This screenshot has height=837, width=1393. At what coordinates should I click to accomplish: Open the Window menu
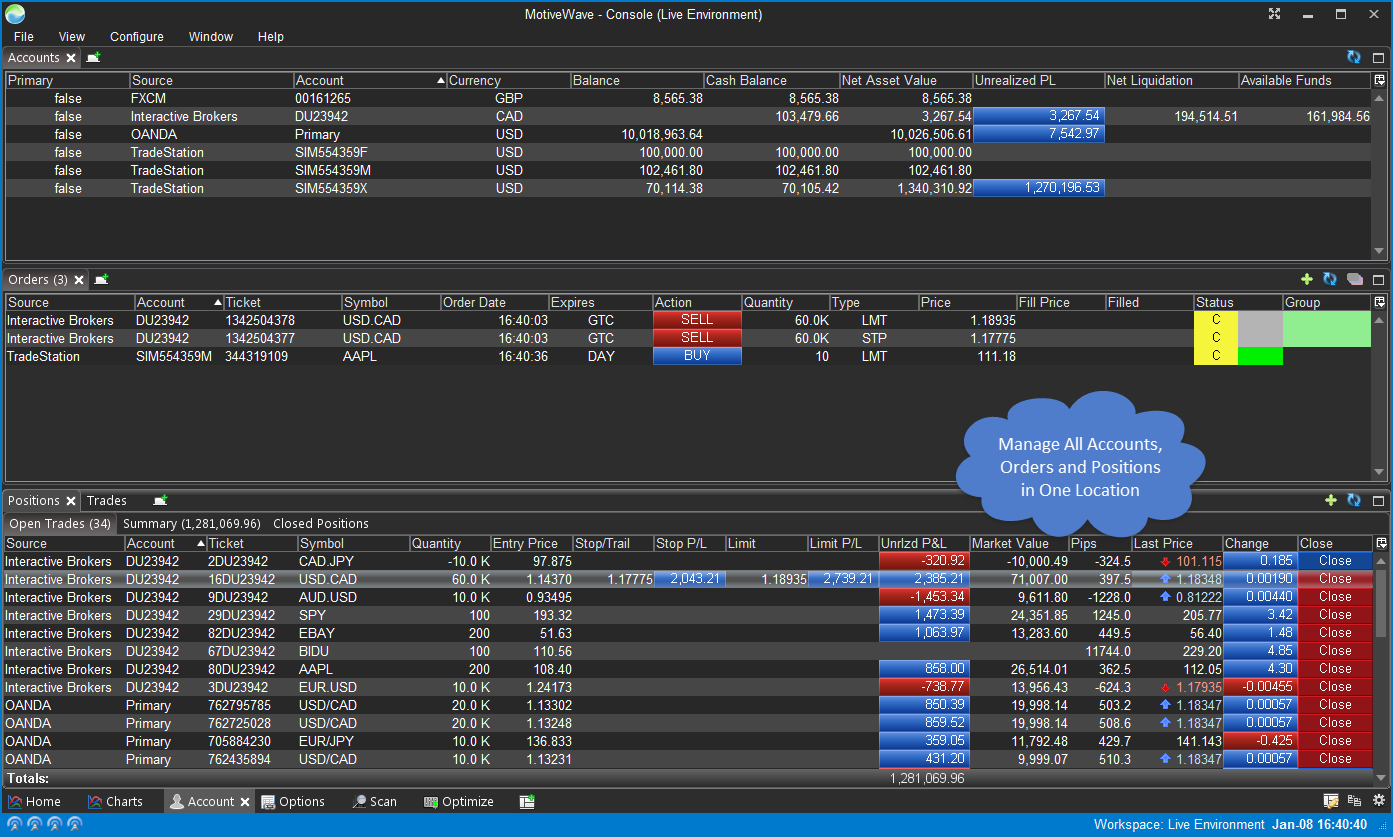point(211,37)
